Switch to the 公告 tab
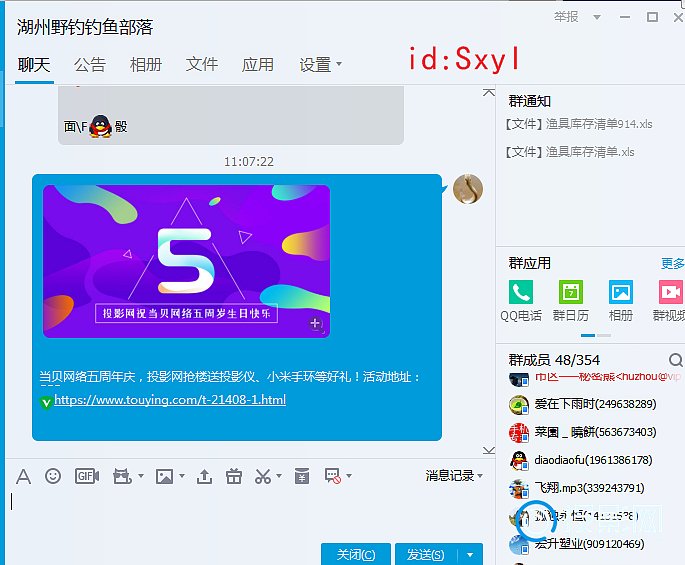 coord(90,65)
